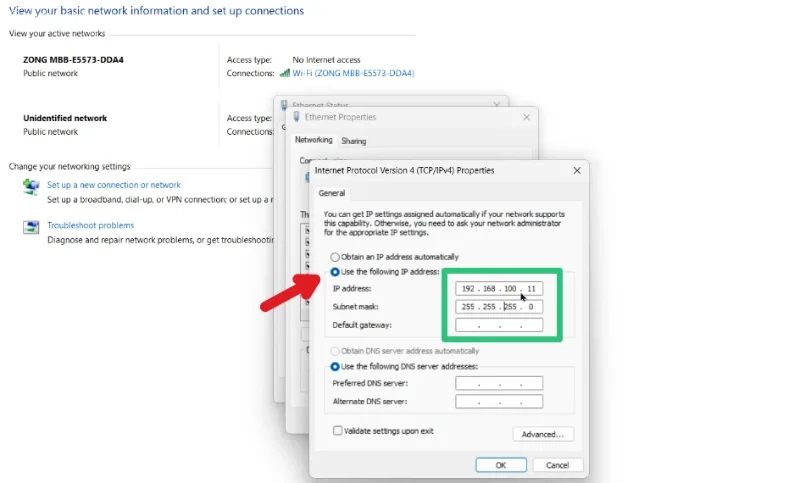Click the Troubleshoot problems icon
This screenshot has width=800, height=483.
point(31,227)
